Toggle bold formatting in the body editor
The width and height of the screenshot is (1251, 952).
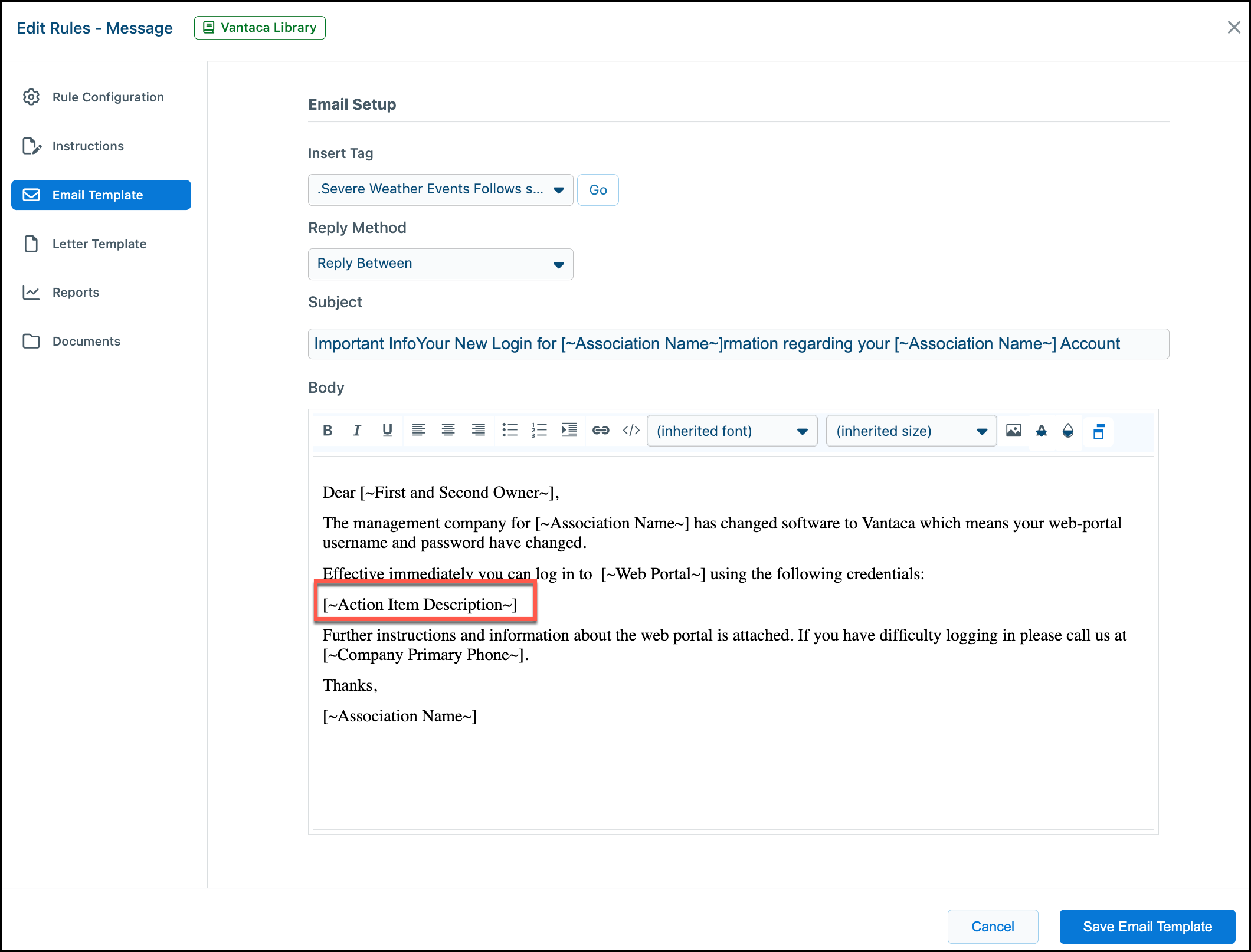(328, 431)
